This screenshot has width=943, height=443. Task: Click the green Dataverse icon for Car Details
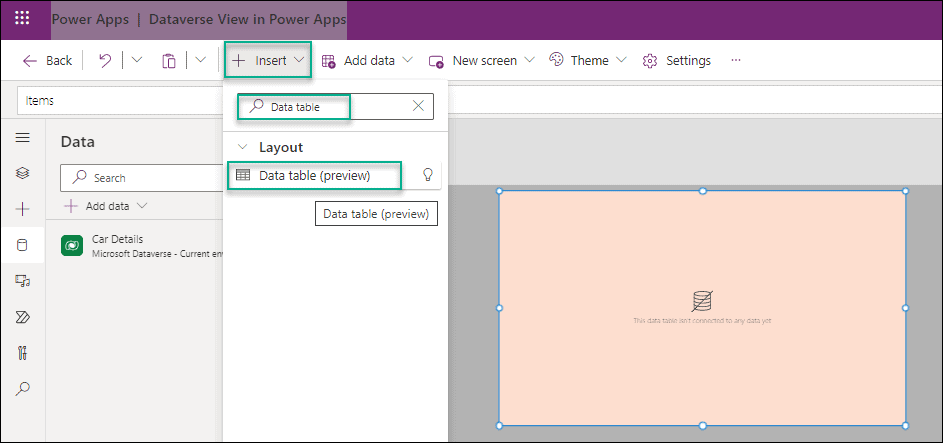[x=72, y=245]
